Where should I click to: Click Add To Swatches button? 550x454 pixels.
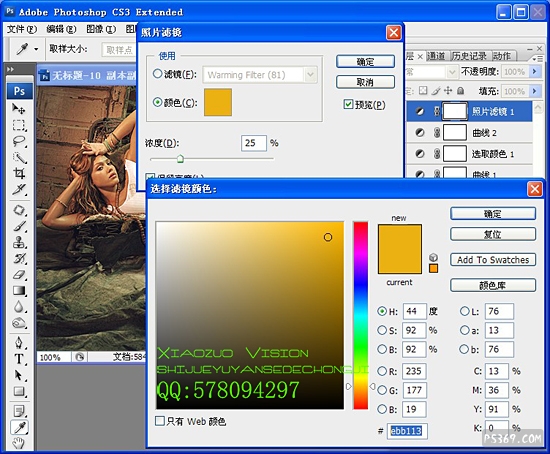pos(493,260)
